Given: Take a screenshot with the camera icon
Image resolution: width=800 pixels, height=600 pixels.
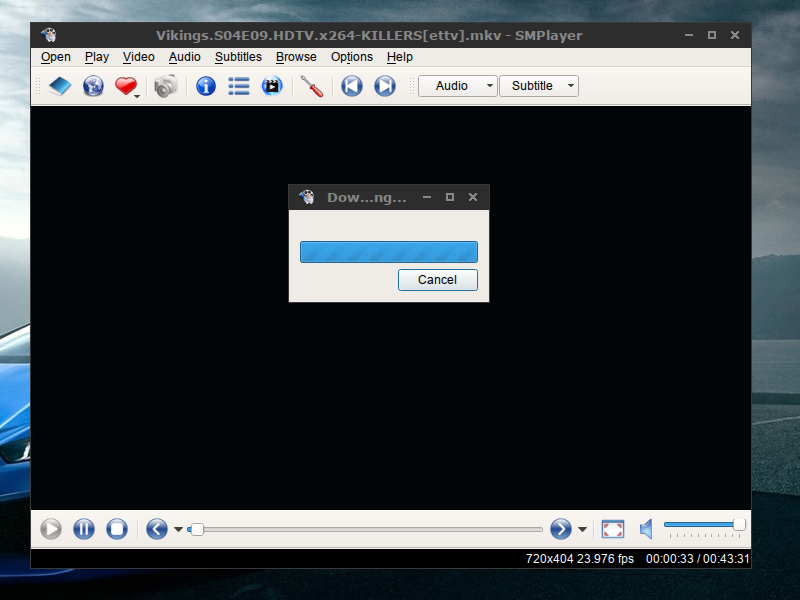Looking at the screenshot, I should coord(166,86).
